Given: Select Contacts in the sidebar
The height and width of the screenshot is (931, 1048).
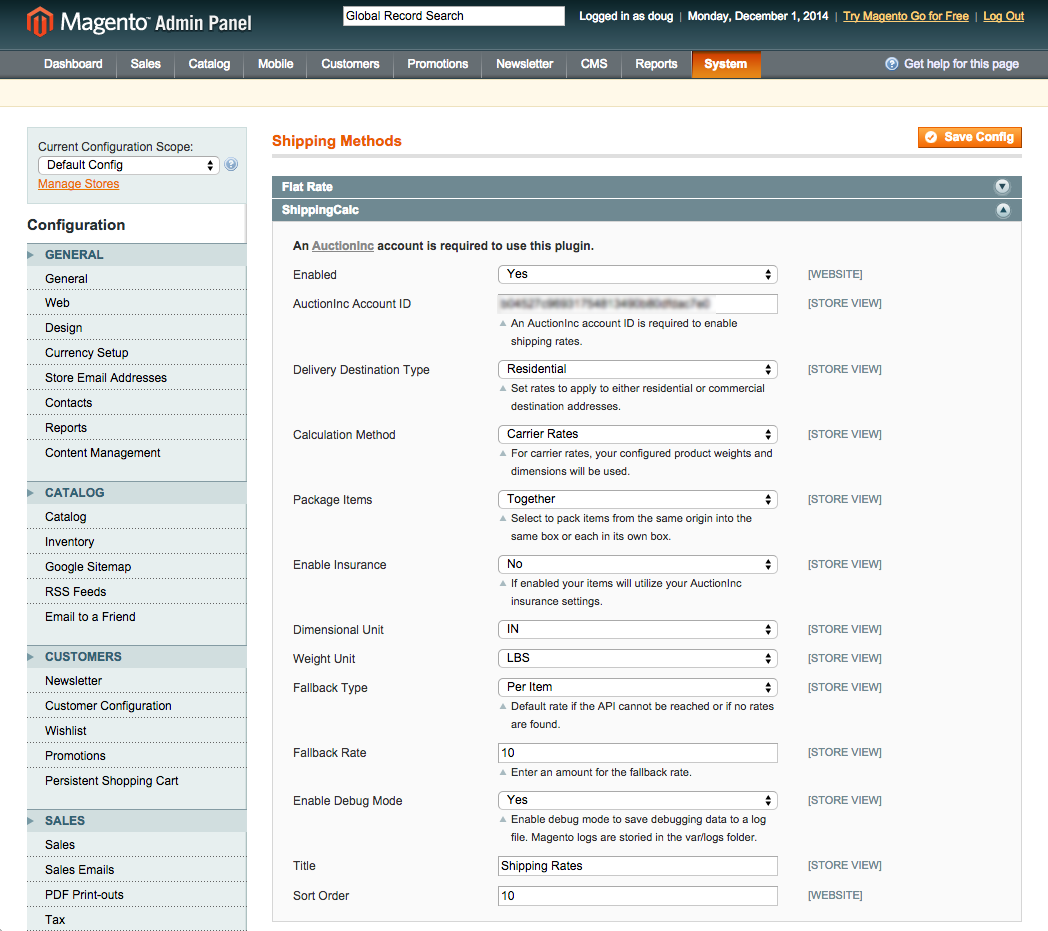Looking at the screenshot, I should pyautogui.click(x=136, y=403).
